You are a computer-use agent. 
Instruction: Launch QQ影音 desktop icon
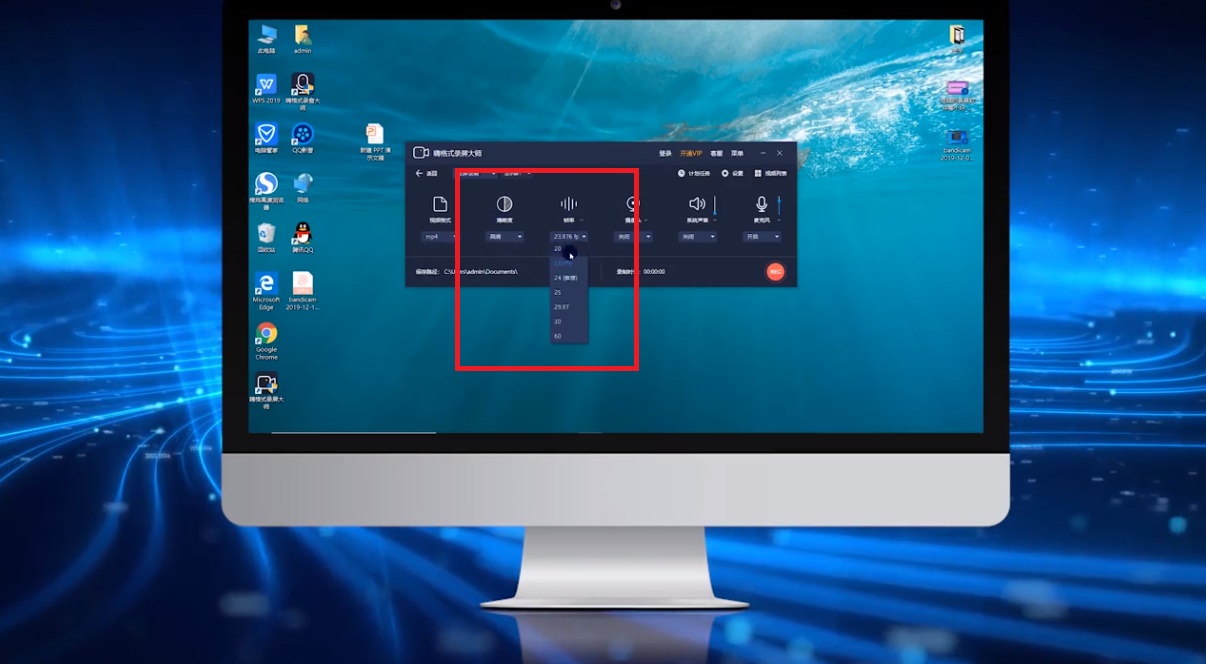(303, 138)
